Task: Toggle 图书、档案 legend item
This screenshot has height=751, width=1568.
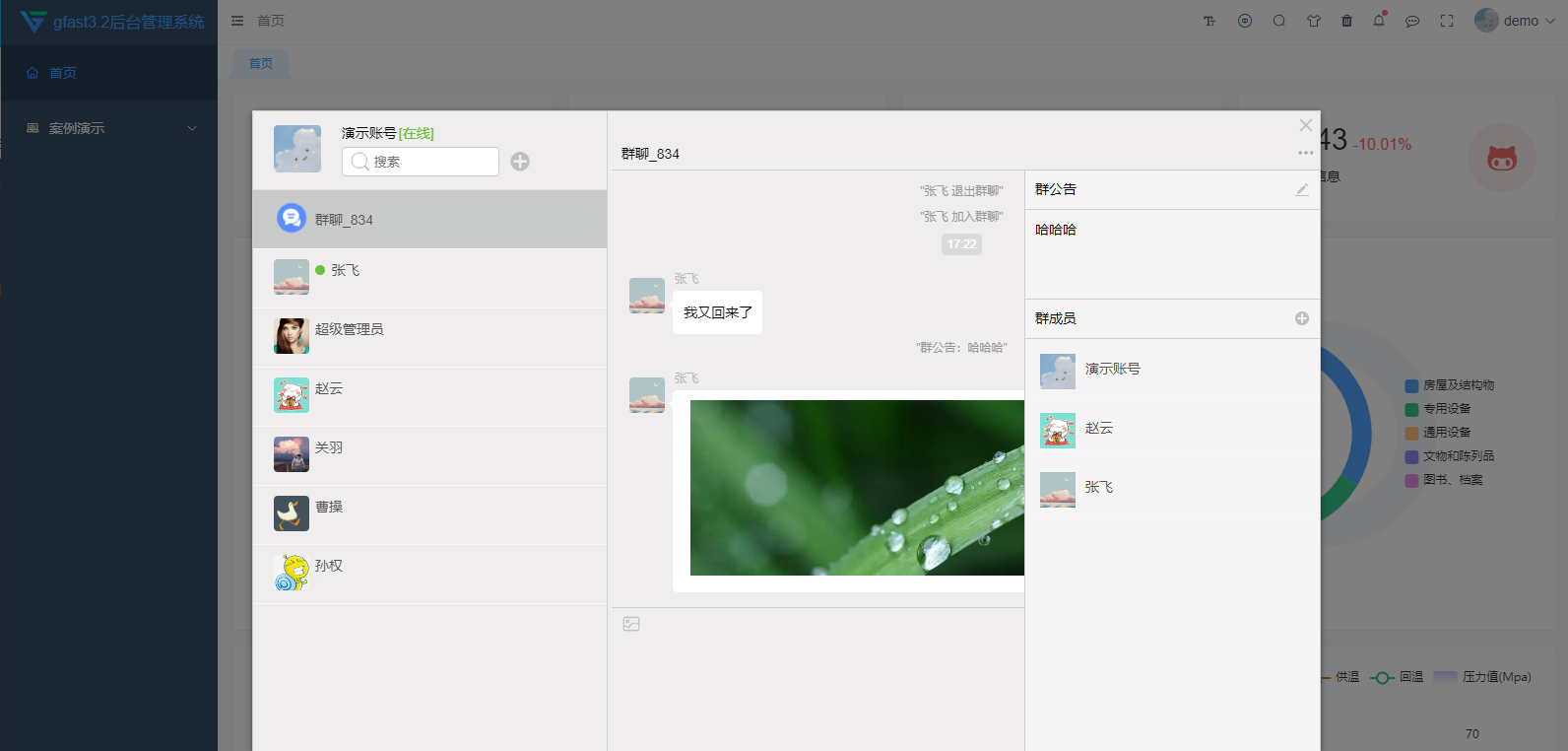Action: click(1444, 480)
